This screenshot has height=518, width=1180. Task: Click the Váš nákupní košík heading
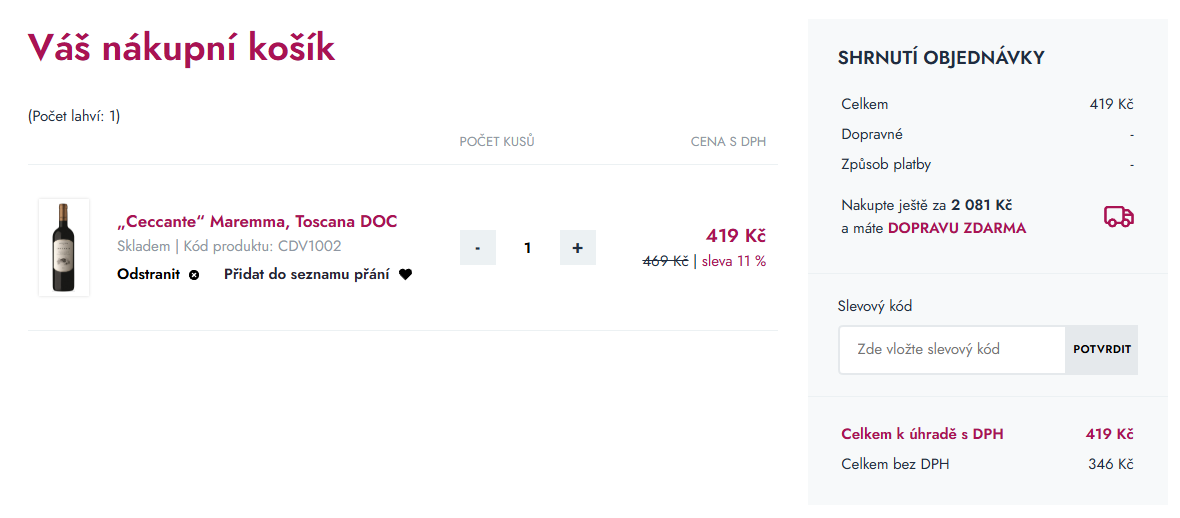point(181,48)
